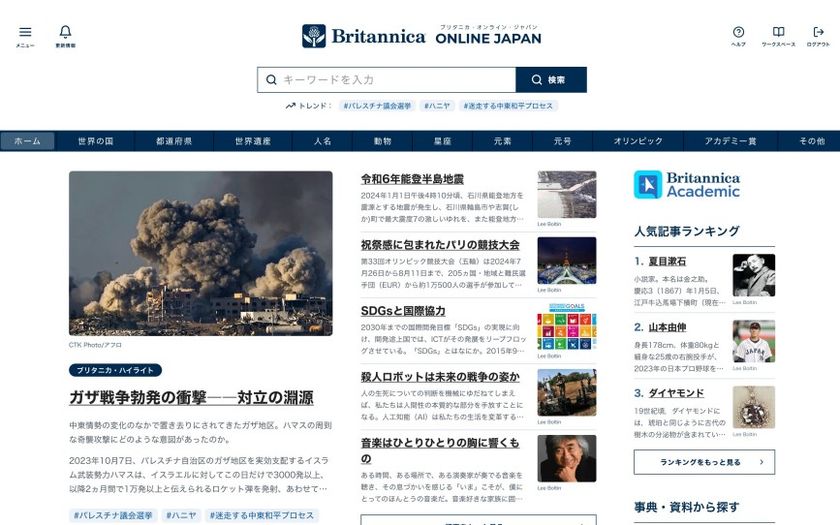Select trend tag #パレスチナ議会選挙 under search
This screenshot has width=840, height=525.
point(377,106)
